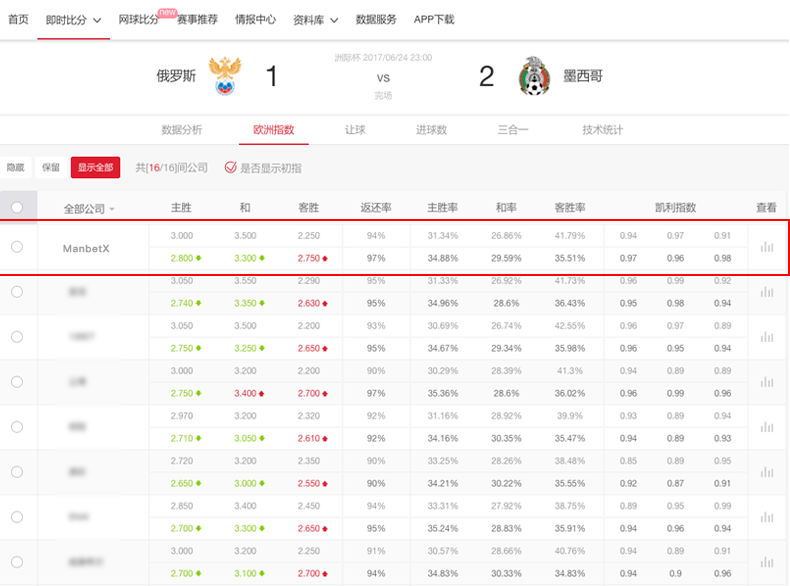Click the chart icon in the last visible row
The width and height of the screenshot is (790, 586).
tap(767, 562)
